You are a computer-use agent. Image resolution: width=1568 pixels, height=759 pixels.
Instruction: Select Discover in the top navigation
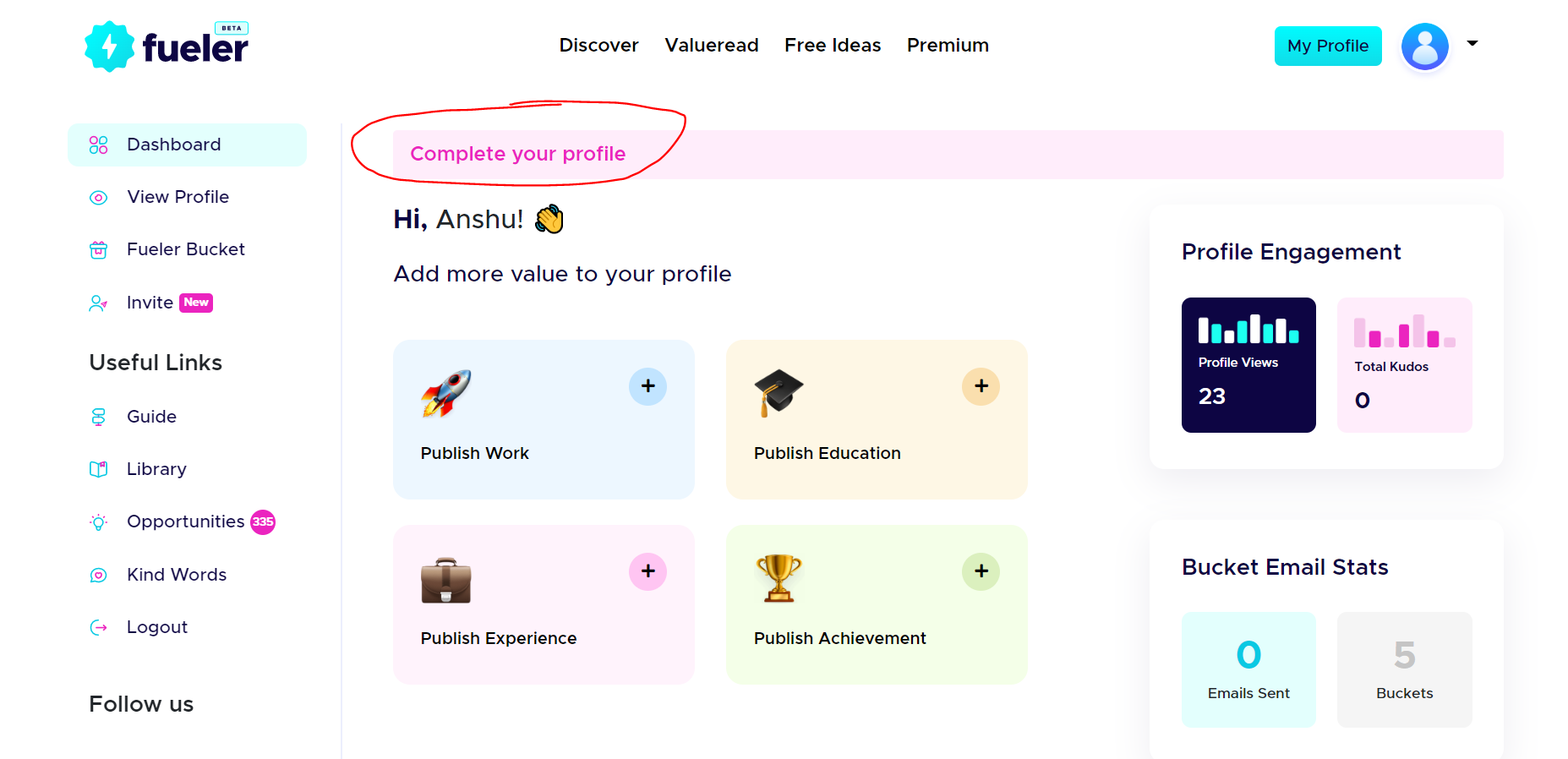[x=598, y=45]
